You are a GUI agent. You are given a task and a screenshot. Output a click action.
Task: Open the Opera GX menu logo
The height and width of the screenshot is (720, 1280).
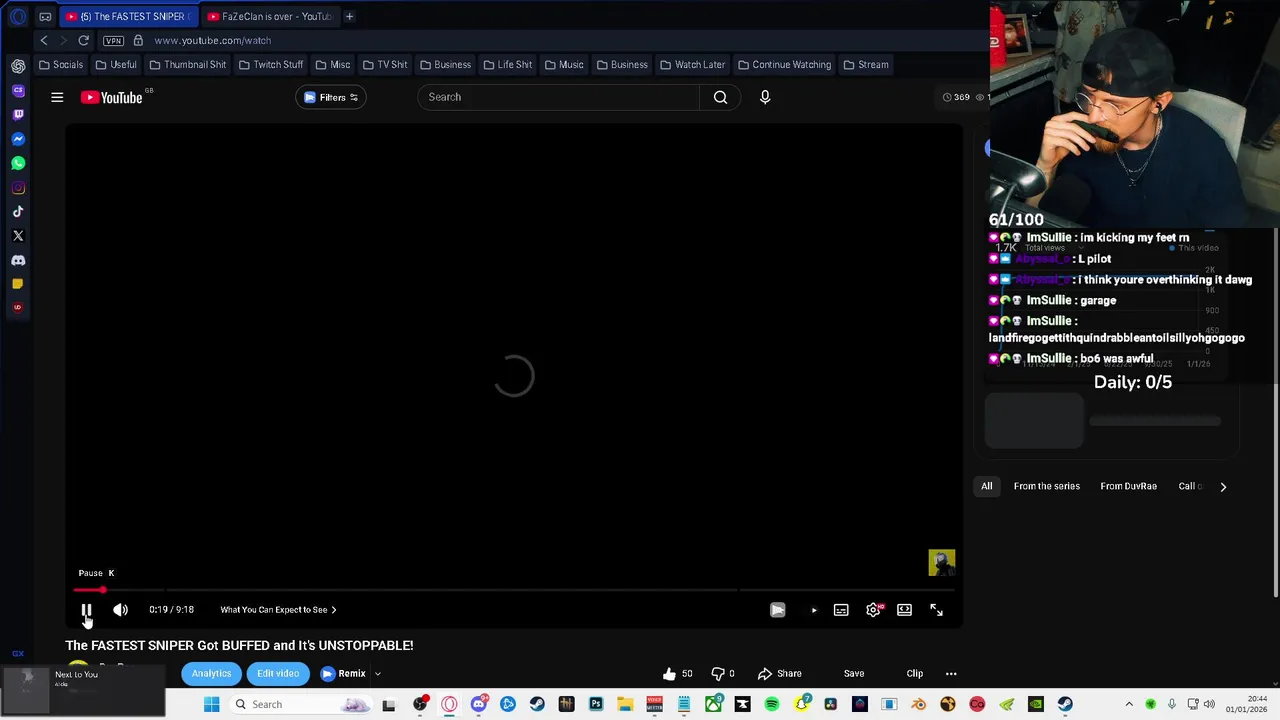tap(18, 16)
